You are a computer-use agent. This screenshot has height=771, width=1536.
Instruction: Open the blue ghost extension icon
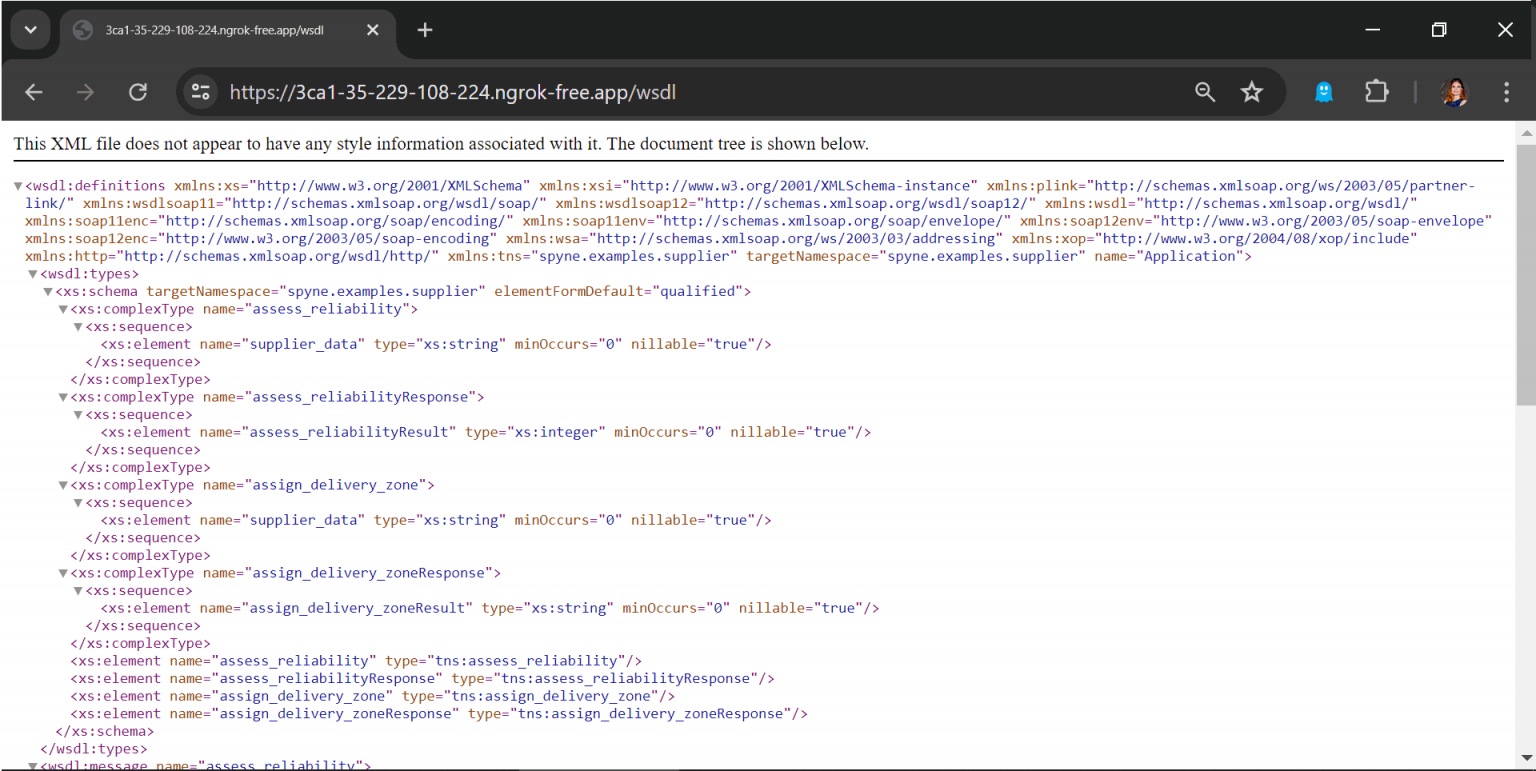click(1323, 92)
